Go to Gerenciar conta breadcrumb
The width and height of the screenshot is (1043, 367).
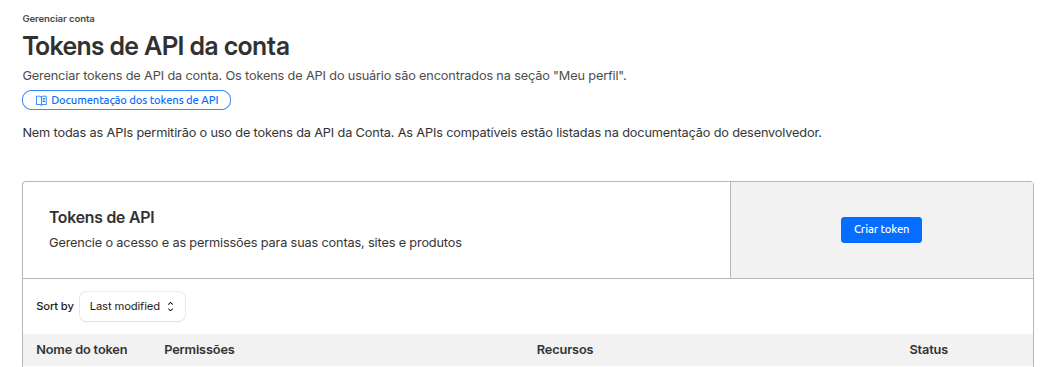[59, 19]
